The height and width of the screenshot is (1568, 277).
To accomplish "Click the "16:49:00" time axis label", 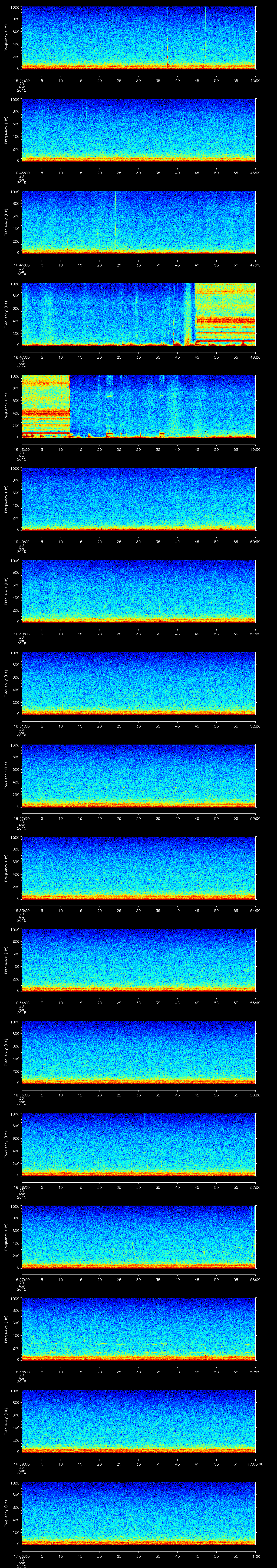I will [21, 542].
